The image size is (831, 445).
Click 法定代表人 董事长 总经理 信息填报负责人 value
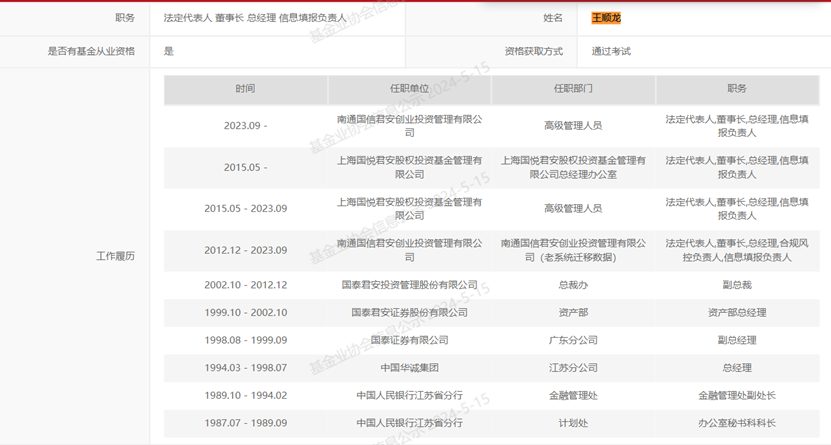point(255,18)
